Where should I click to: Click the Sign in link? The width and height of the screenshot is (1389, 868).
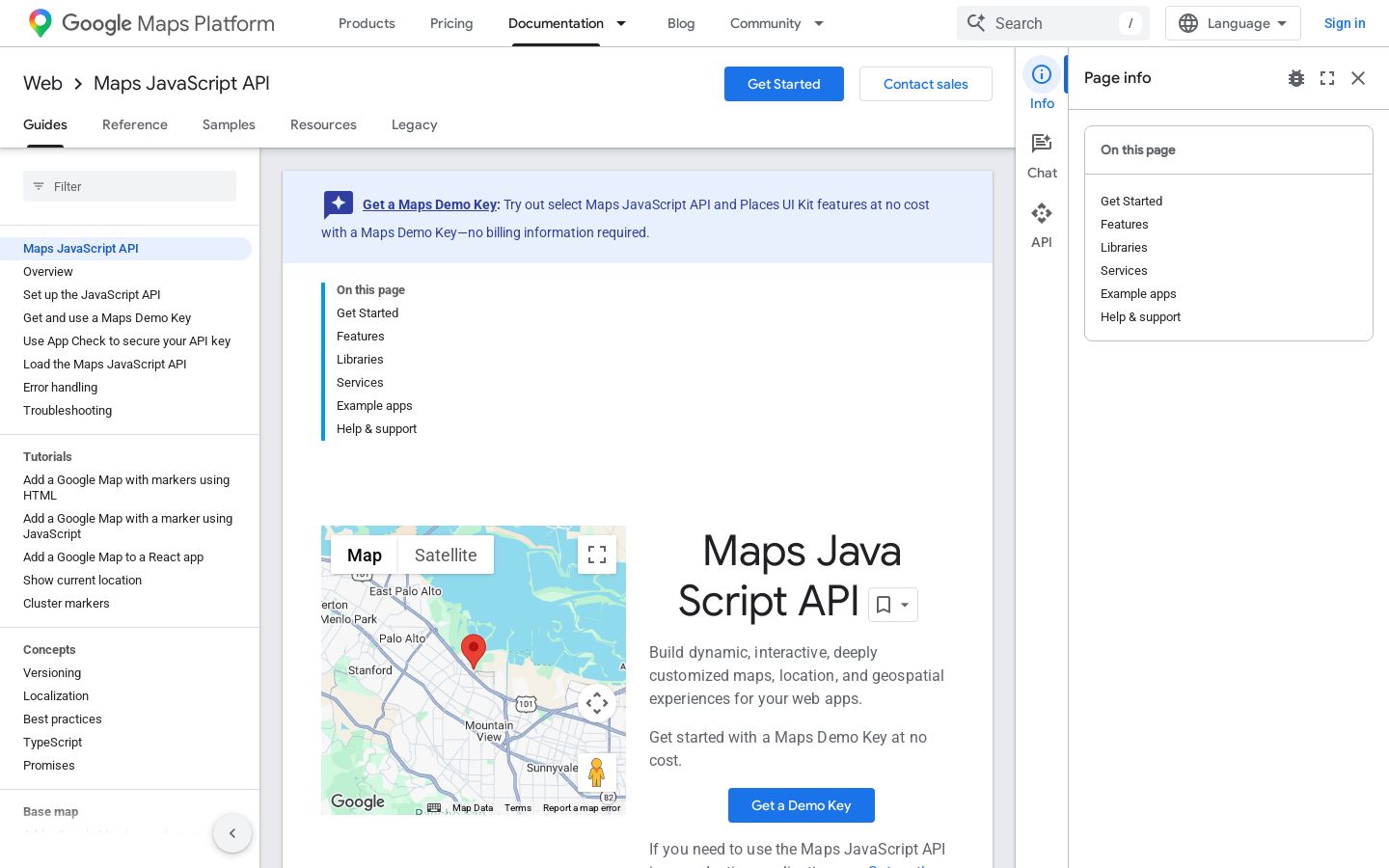[1345, 23]
